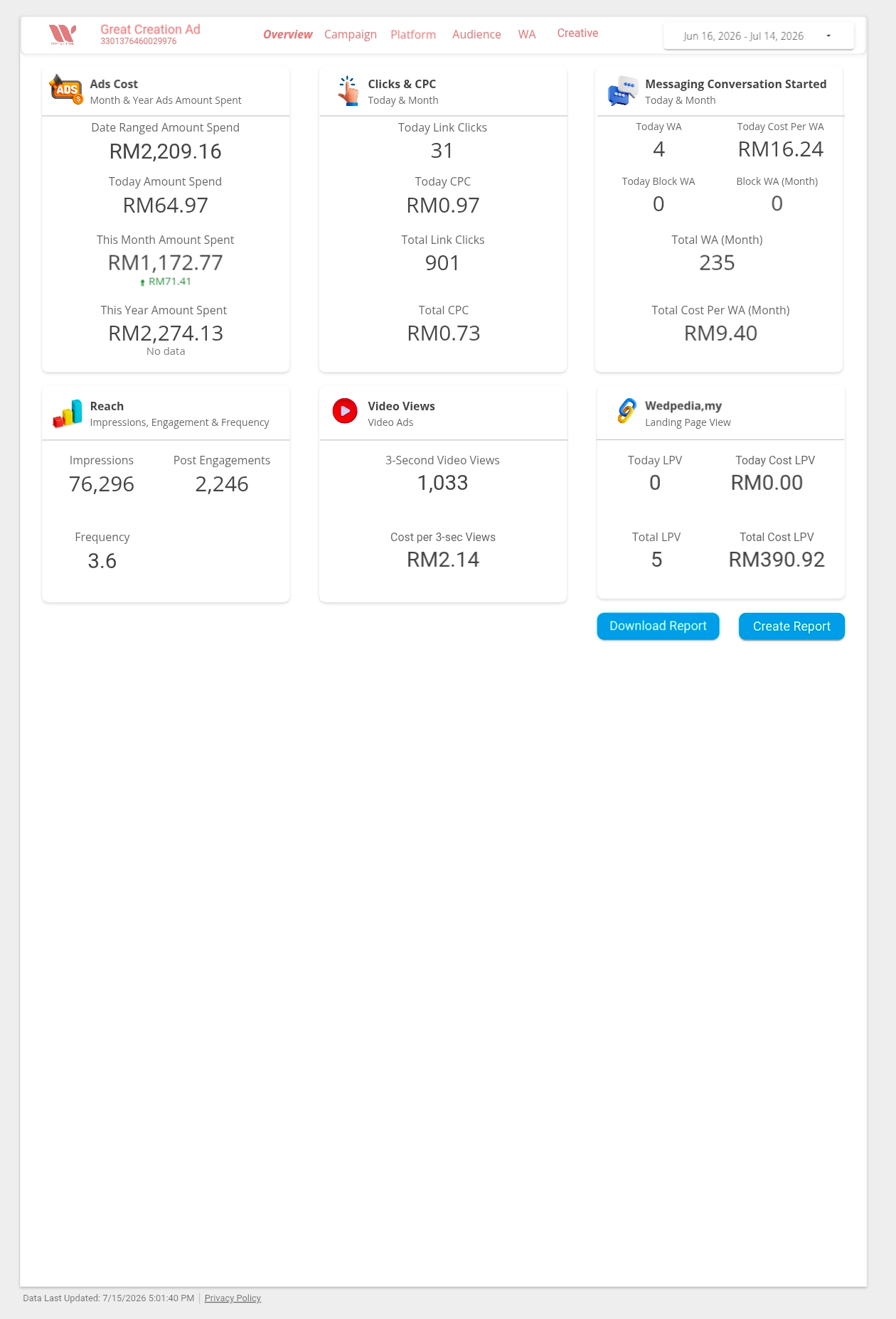Click the Great Creation Ad logo icon
The image size is (896, 1319).
[x=63, y=34]
